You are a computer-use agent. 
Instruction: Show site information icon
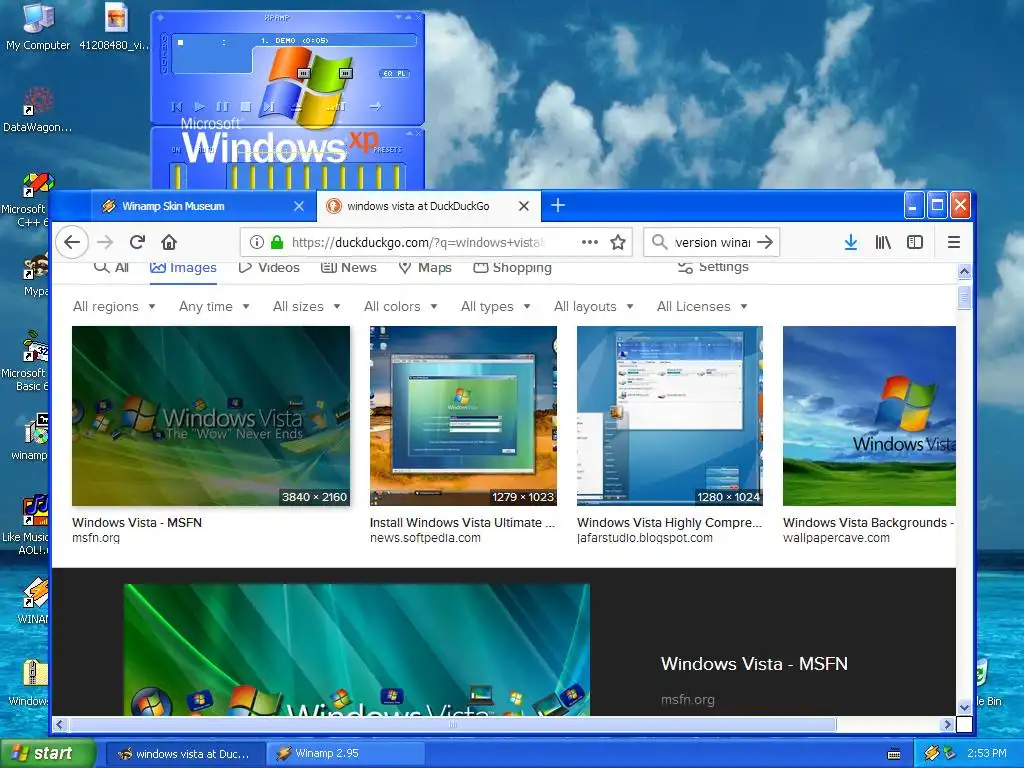(257, 242)
